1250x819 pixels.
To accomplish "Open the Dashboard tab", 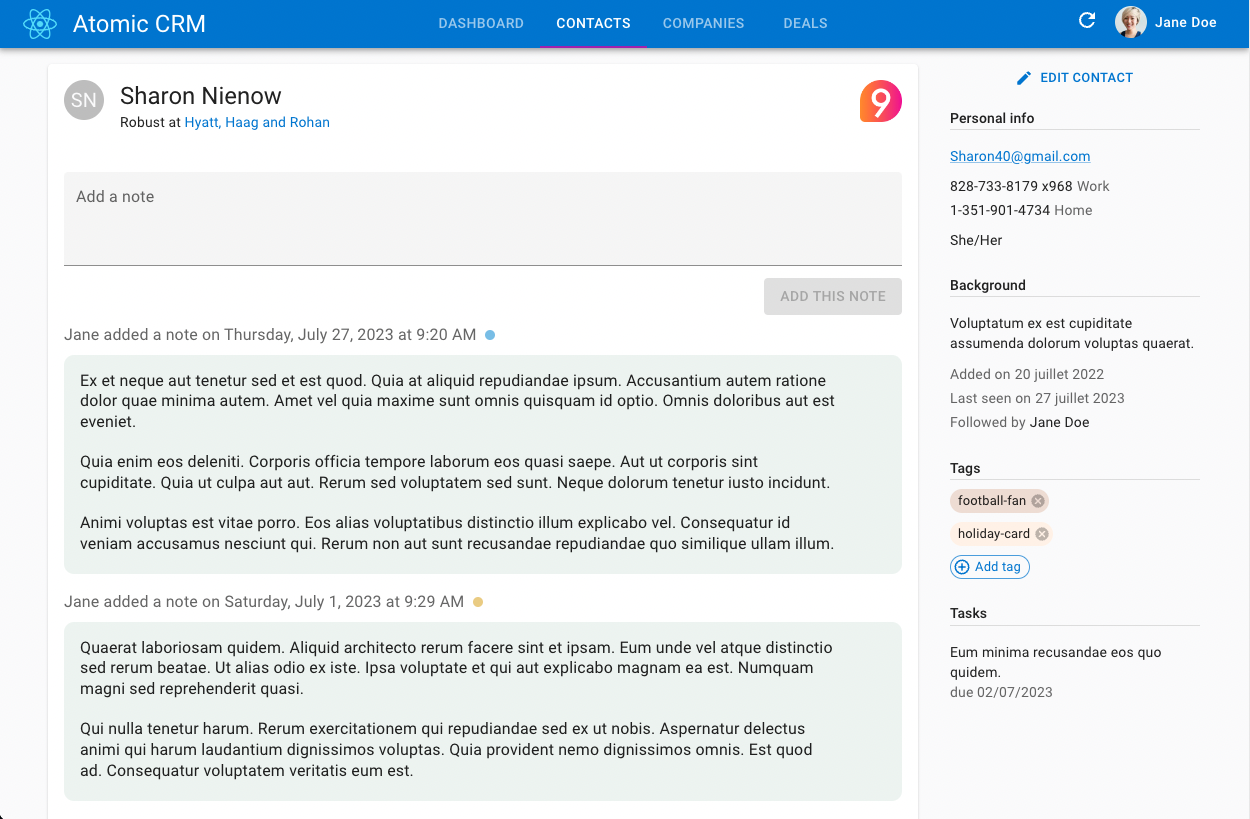I will (481, 23).
